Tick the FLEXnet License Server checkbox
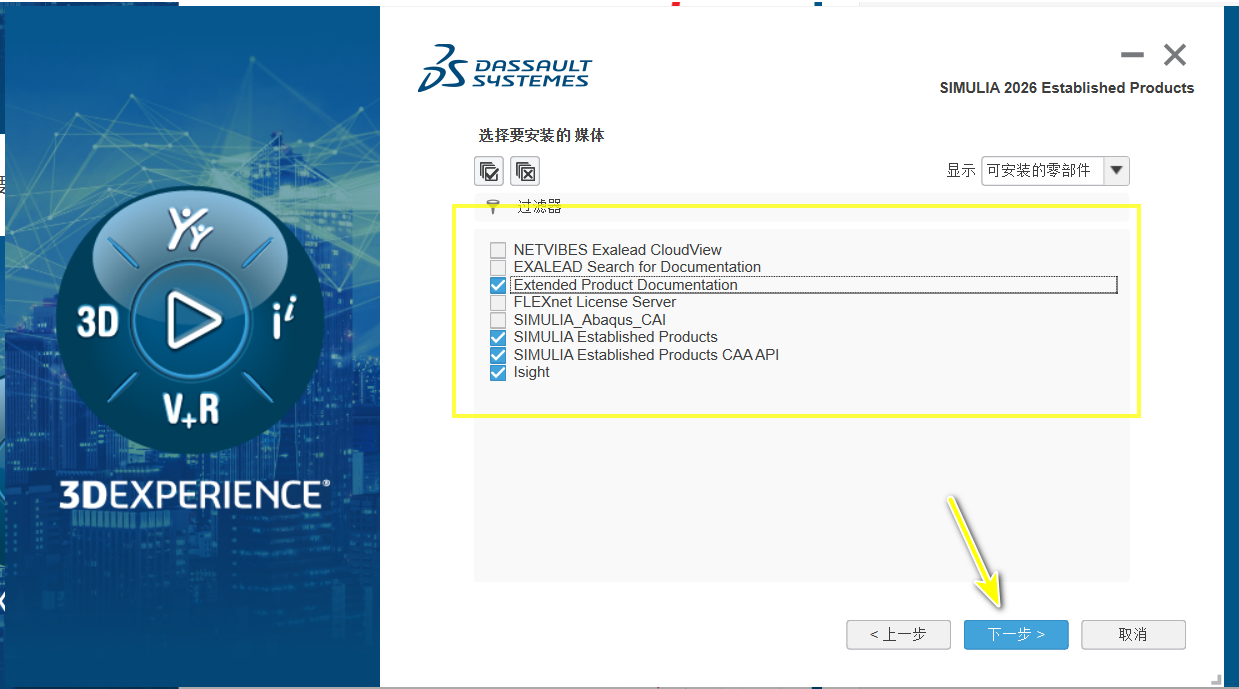Viewport: 1239px width, 689px height. click(x=498, y=302)
